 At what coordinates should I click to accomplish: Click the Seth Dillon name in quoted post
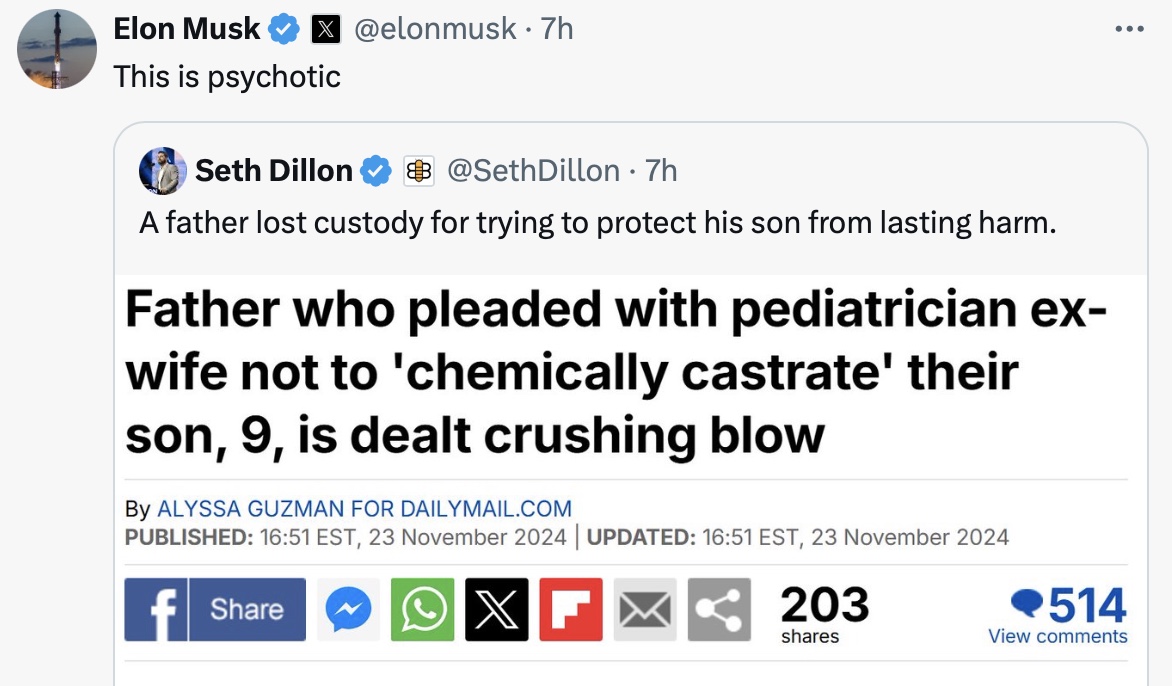coord(273,171)
